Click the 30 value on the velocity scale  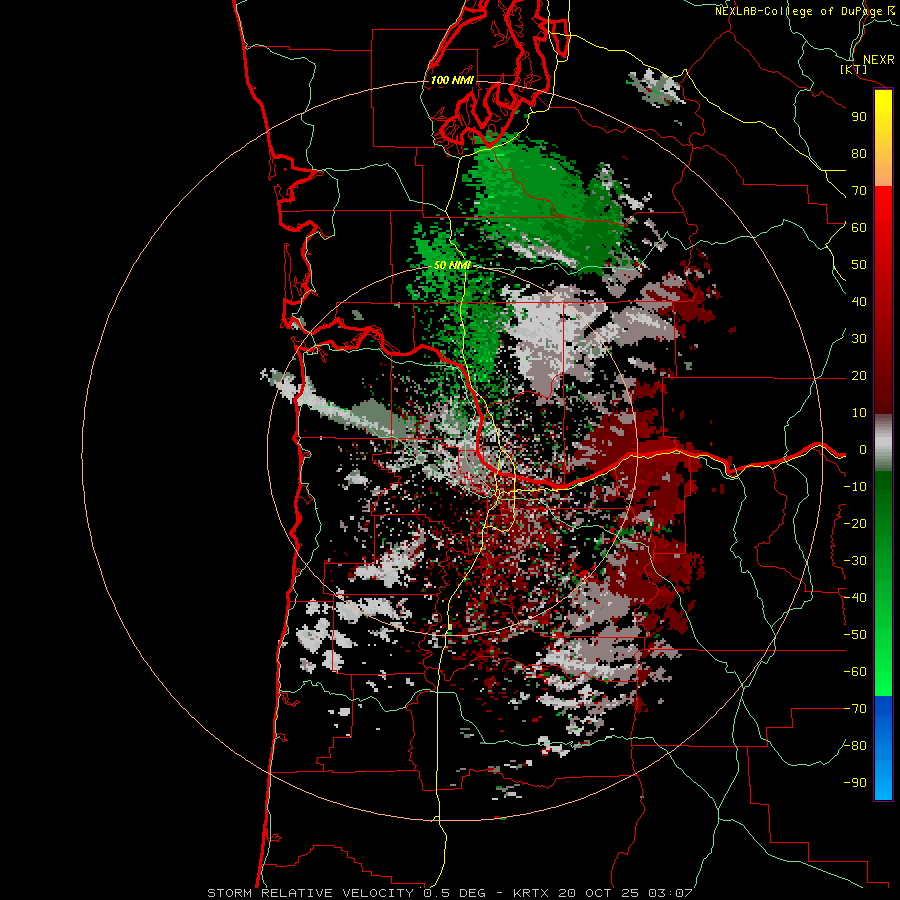[859, 339]
